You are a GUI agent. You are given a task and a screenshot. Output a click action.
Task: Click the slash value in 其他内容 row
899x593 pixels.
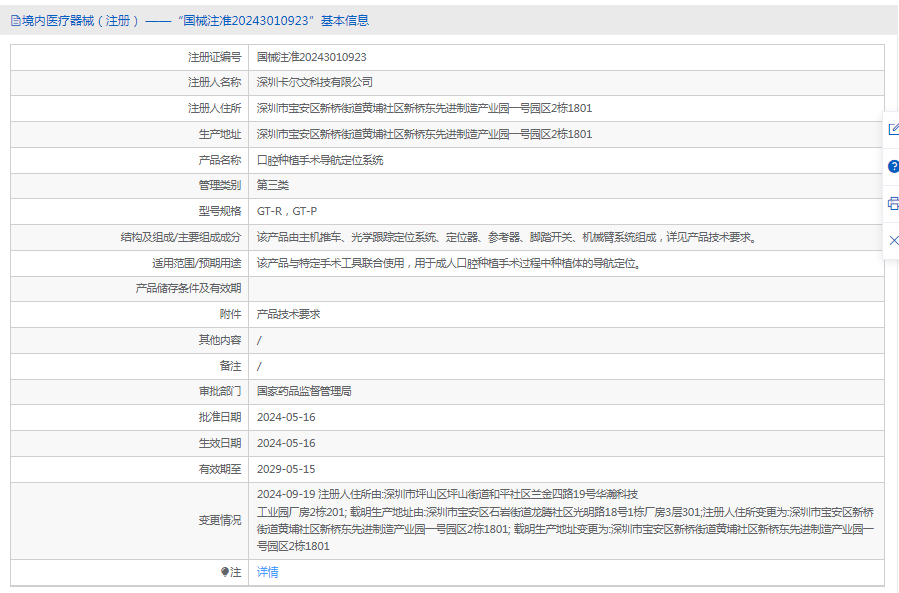coord(259,341)
